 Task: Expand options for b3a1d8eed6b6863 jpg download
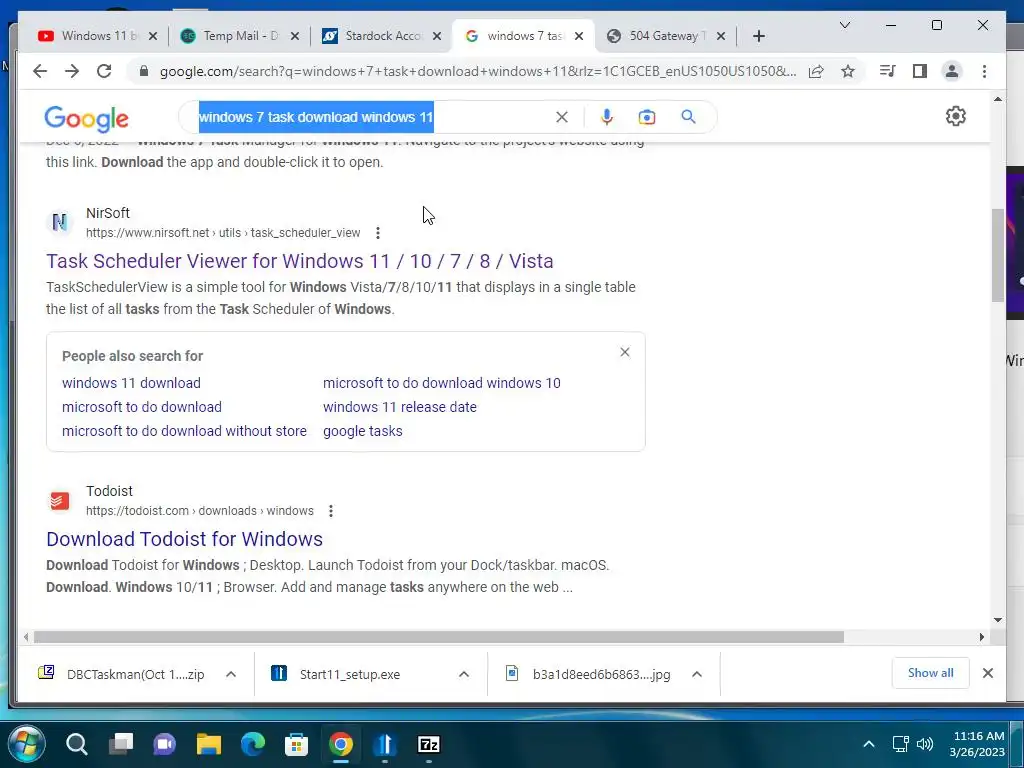(x=697, y=674)
